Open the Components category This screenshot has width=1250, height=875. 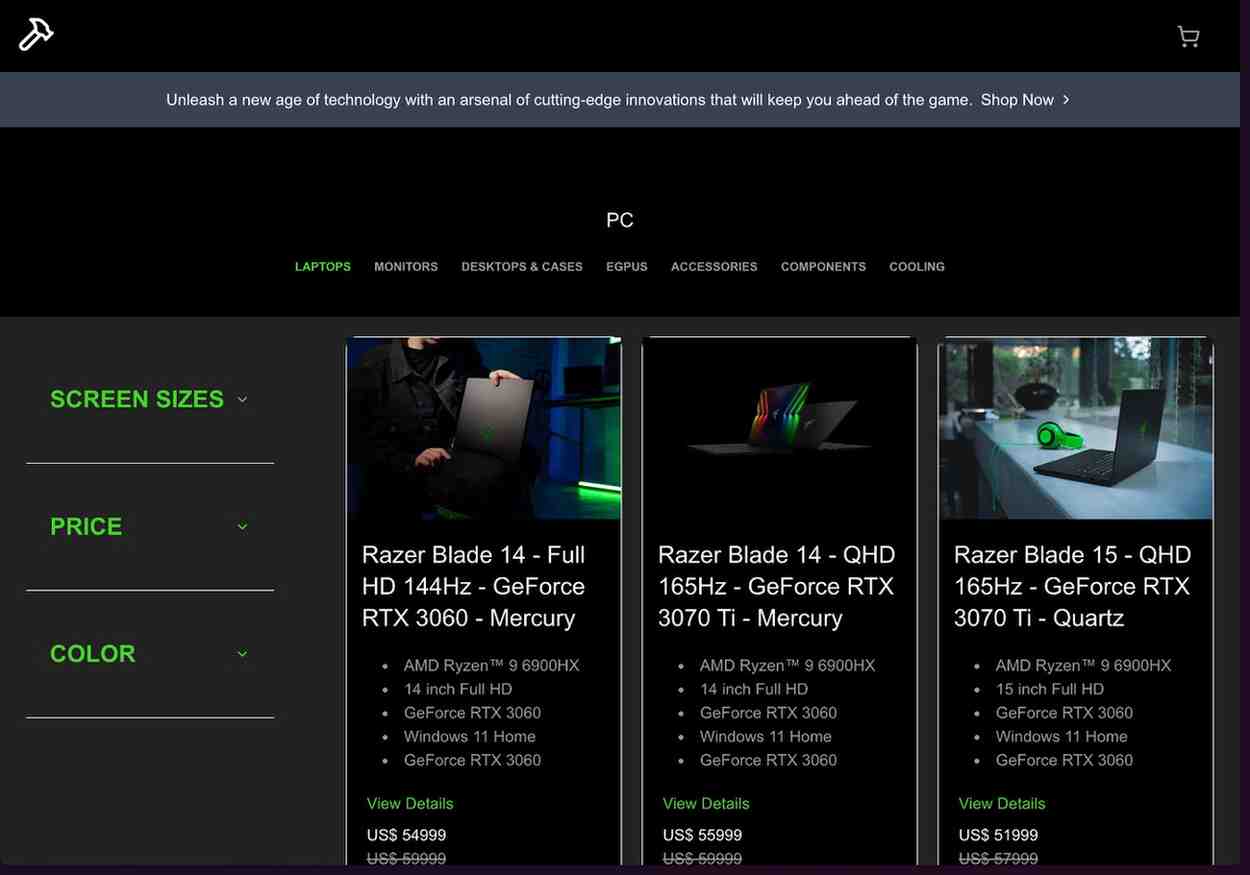pos(823,267)
